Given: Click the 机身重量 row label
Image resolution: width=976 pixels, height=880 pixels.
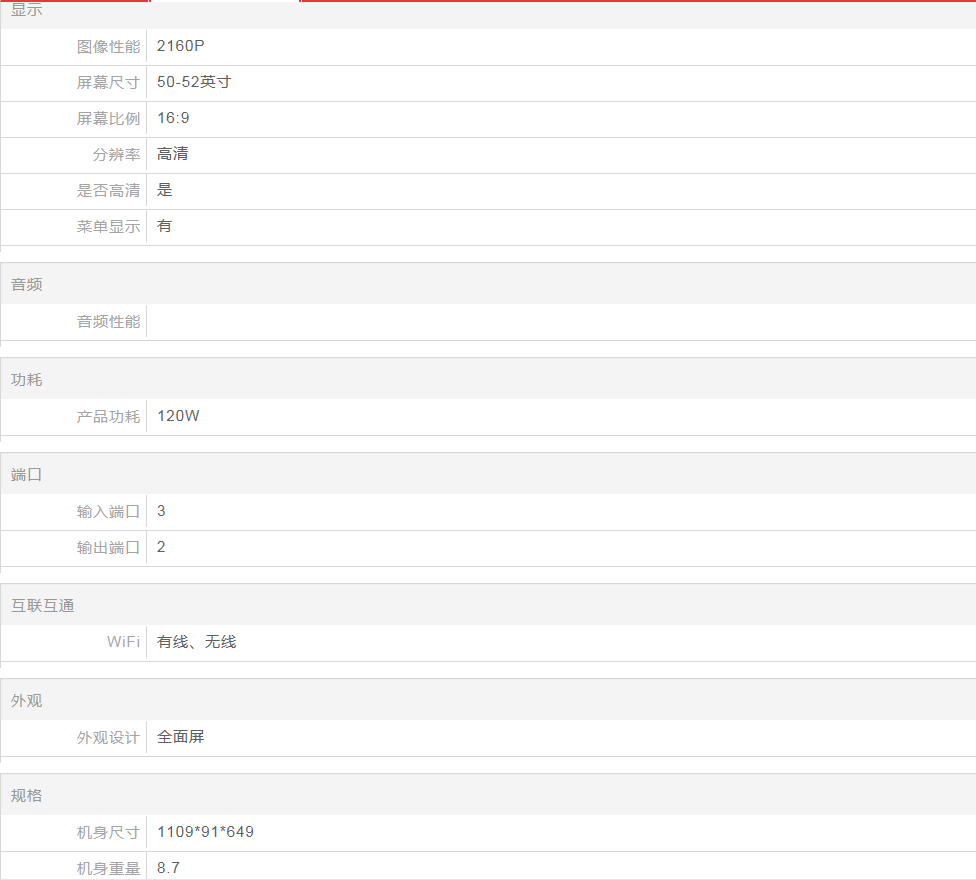Looking at the screenshot, I should click(108, 869).
